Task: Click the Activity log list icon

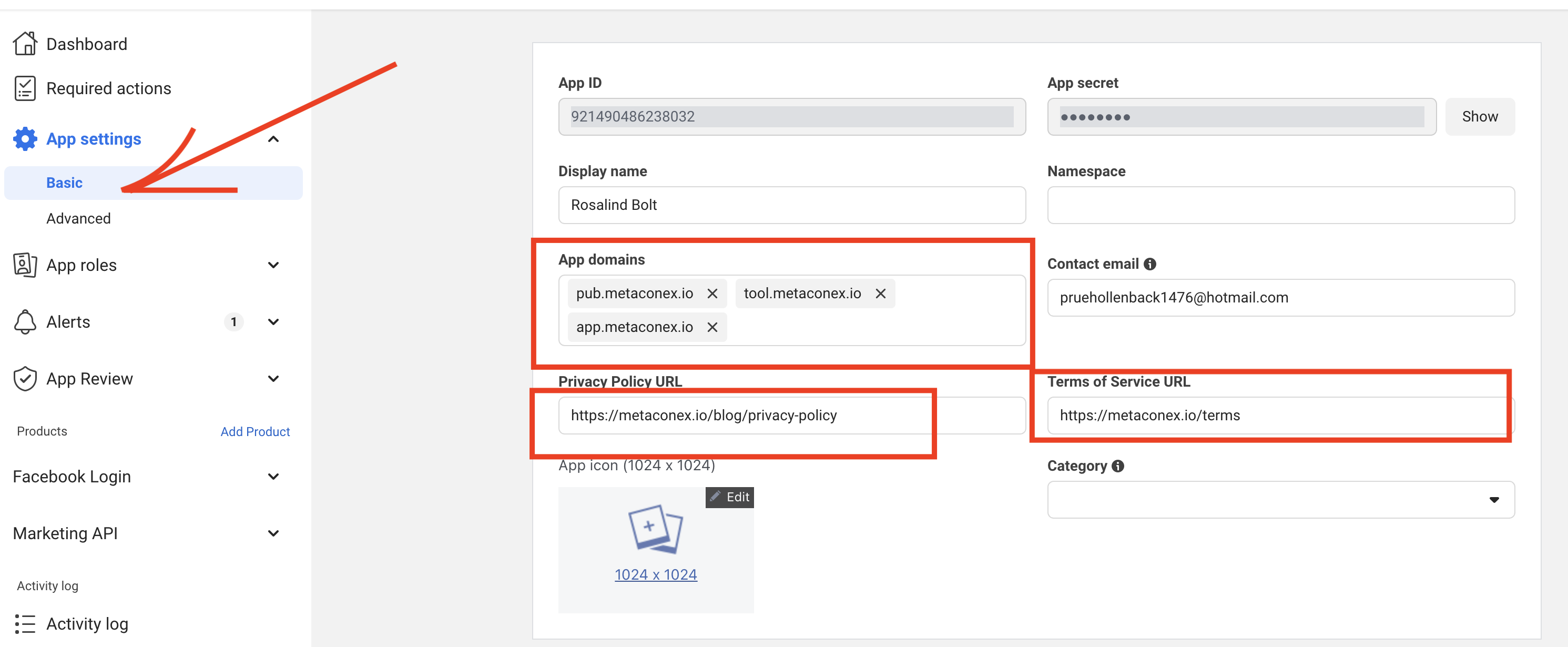Action: [25, 624]
